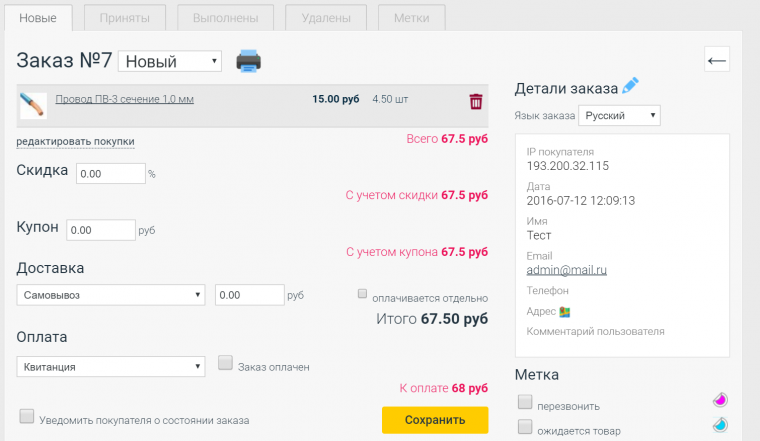The image size is (760, 441).
Task: Delete the Провод ПВ-3 item with trash icon
Action: (x=476, y=101)
